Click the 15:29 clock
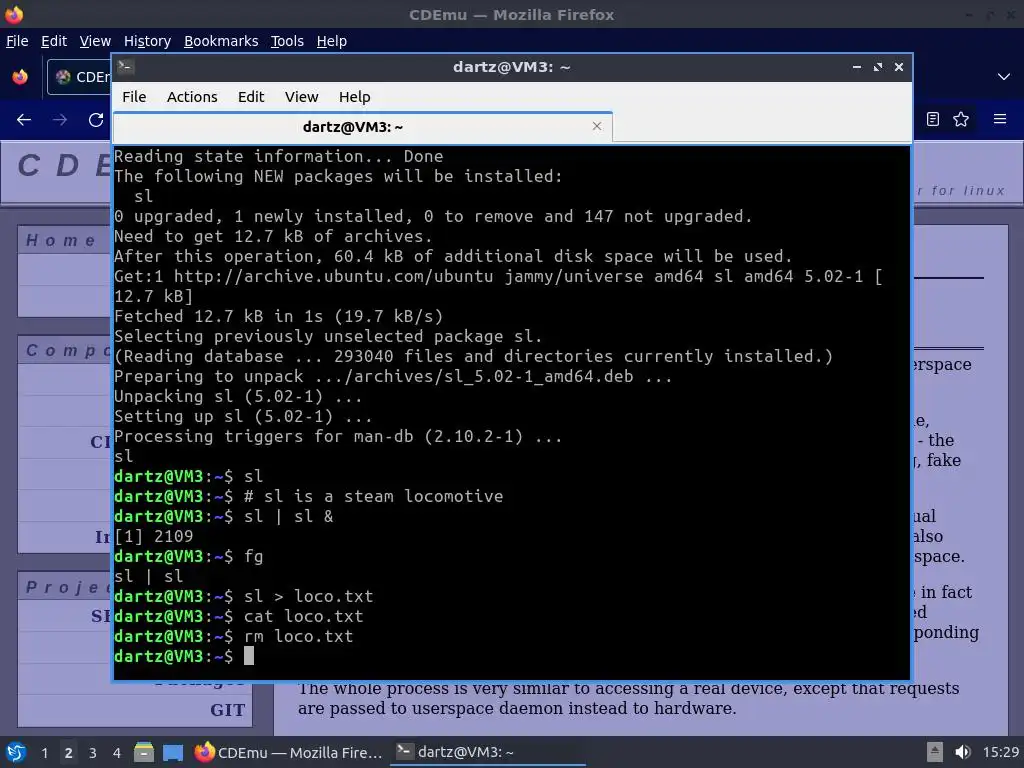This screenshot has width=1024, height=768. pyautogui.click(x=1000, y=752)
